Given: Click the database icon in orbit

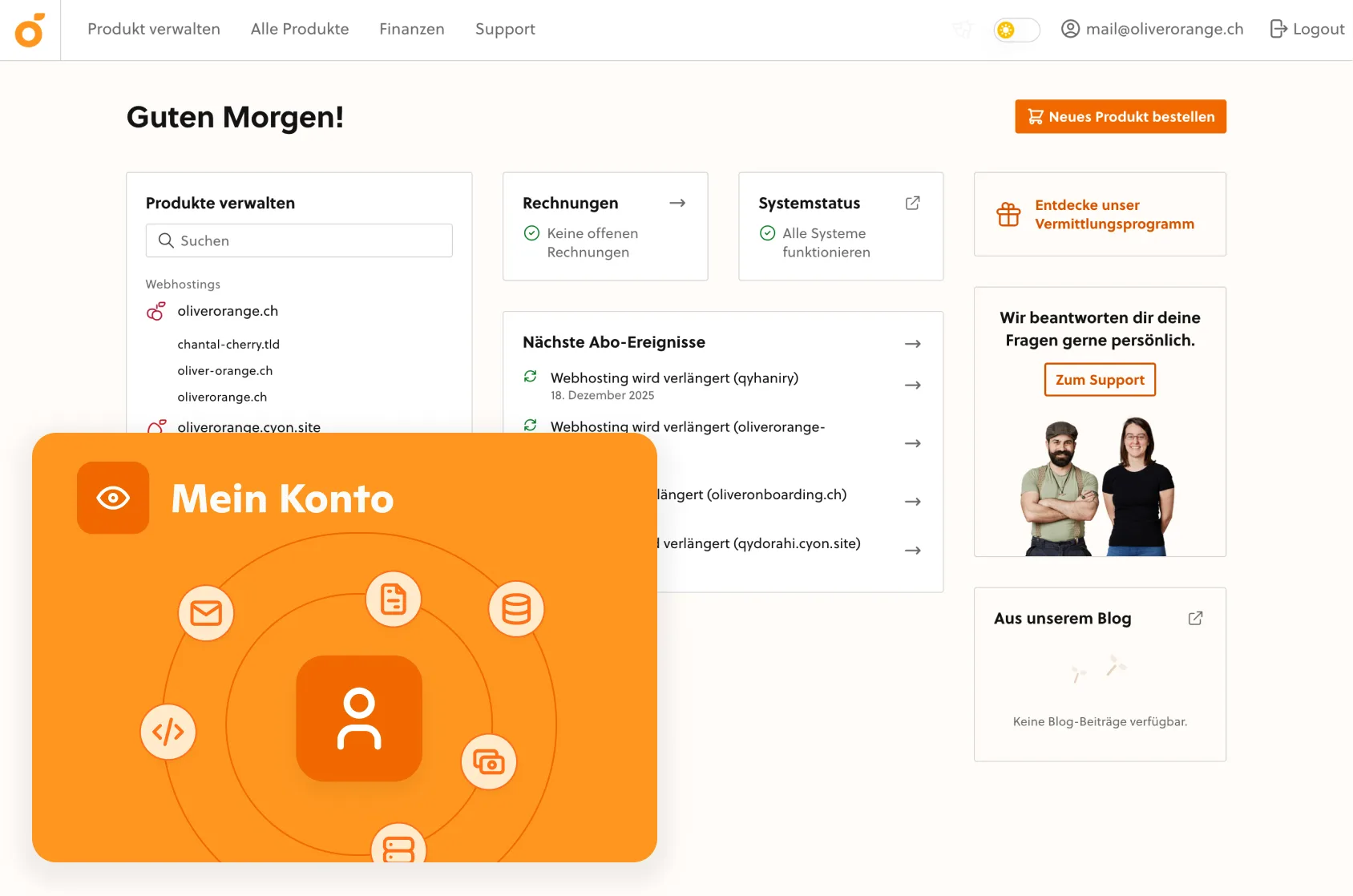Looking at the screenshot, I should coord(516,609).
